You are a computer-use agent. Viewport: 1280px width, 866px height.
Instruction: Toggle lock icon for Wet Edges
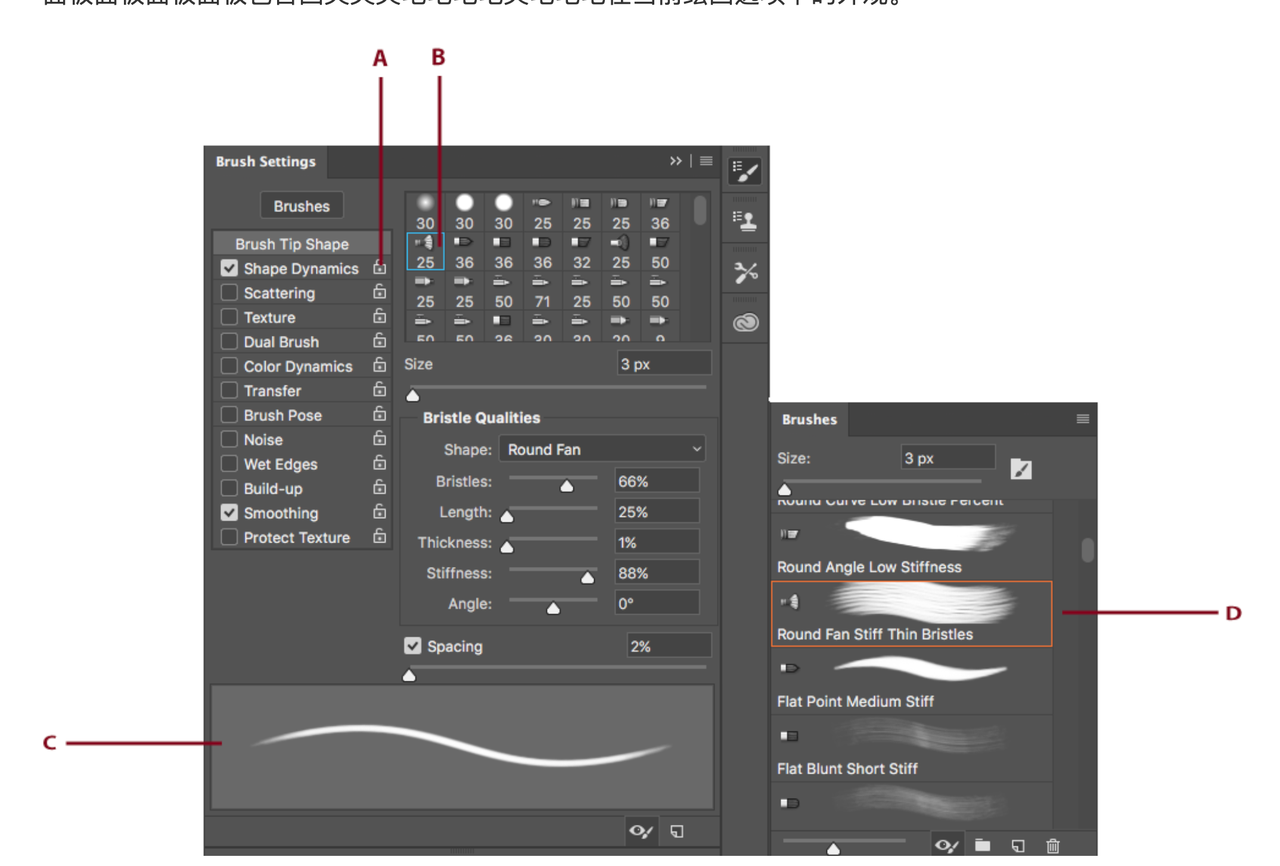pyautogui.click(x=379, y=463)
